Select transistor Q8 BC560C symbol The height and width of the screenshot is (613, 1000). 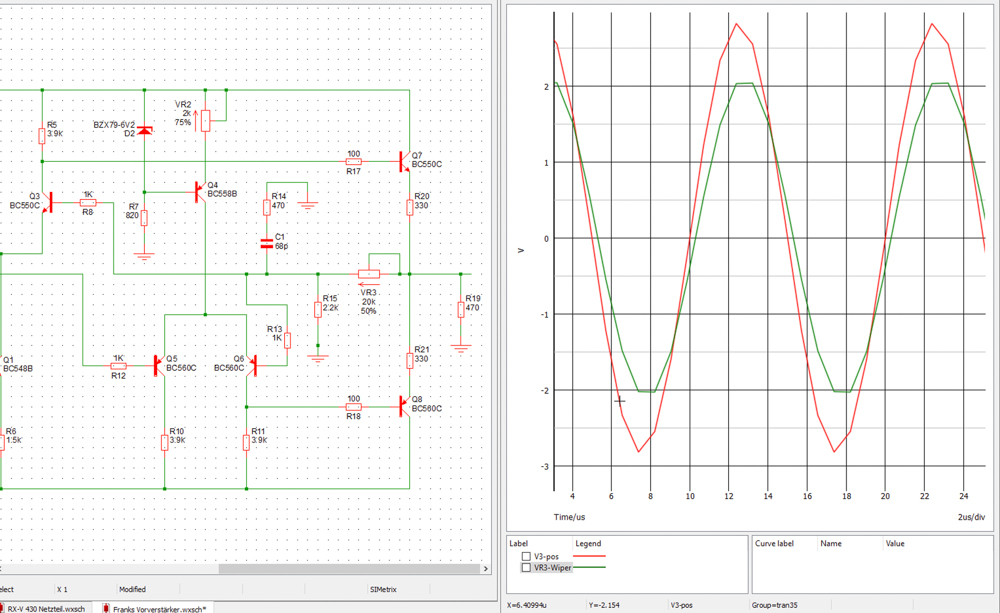pos(404,406)
